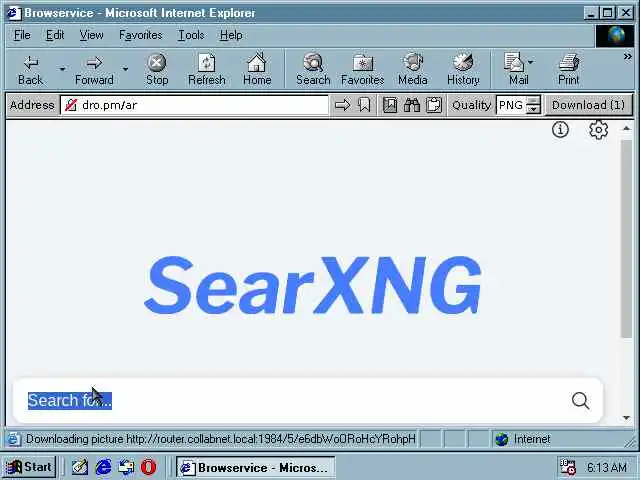Decrease Quality with the spinner down arrow
The height and width of the screenshot is (480, 640).
coord(533,109)
